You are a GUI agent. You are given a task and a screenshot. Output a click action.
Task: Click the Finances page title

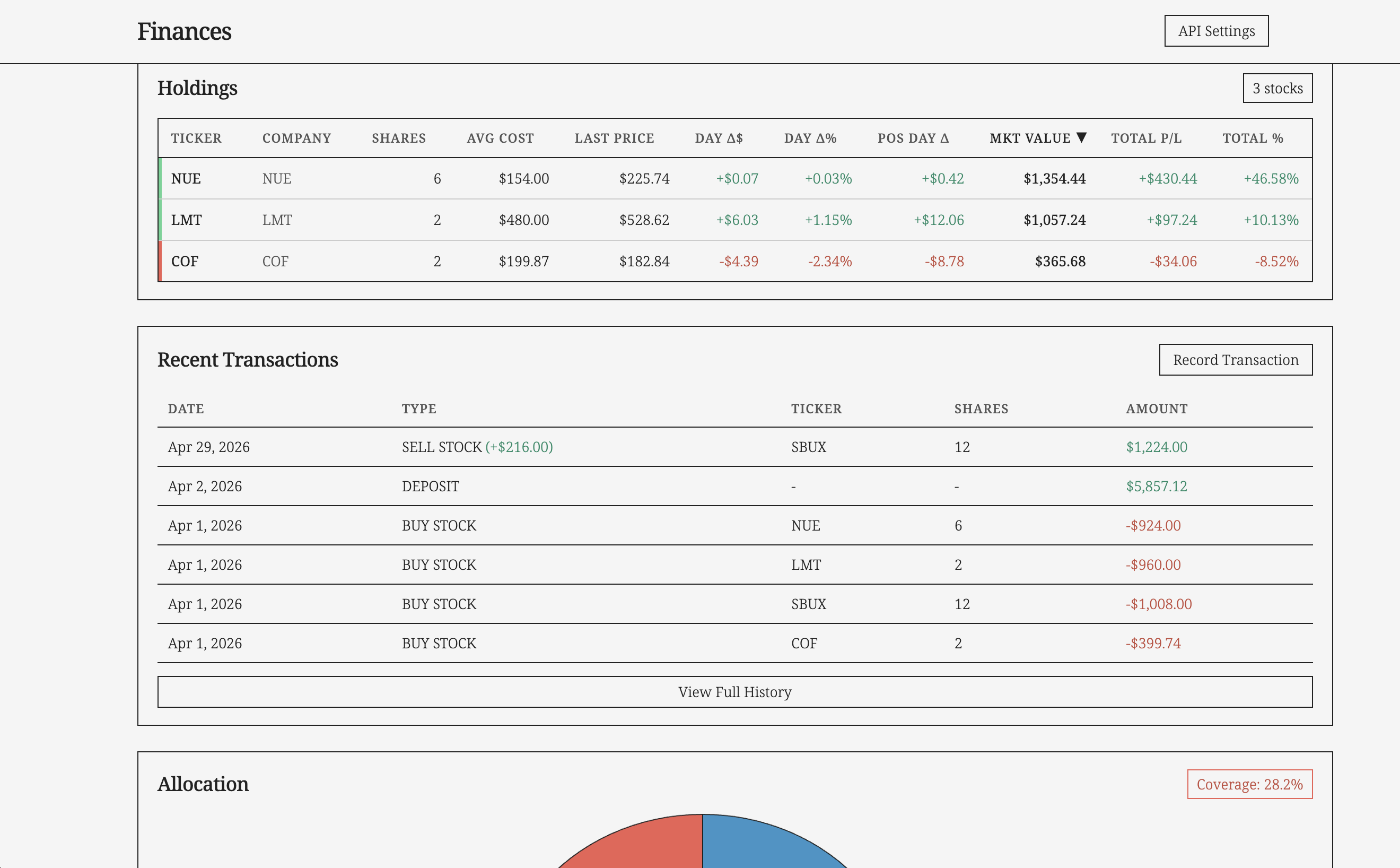coord(184,31)
